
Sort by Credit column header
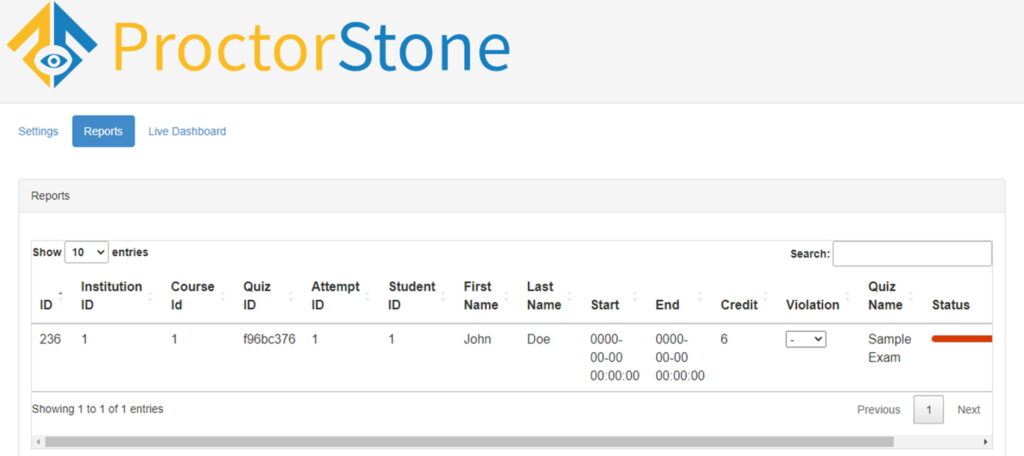click(x=739, y=304)
